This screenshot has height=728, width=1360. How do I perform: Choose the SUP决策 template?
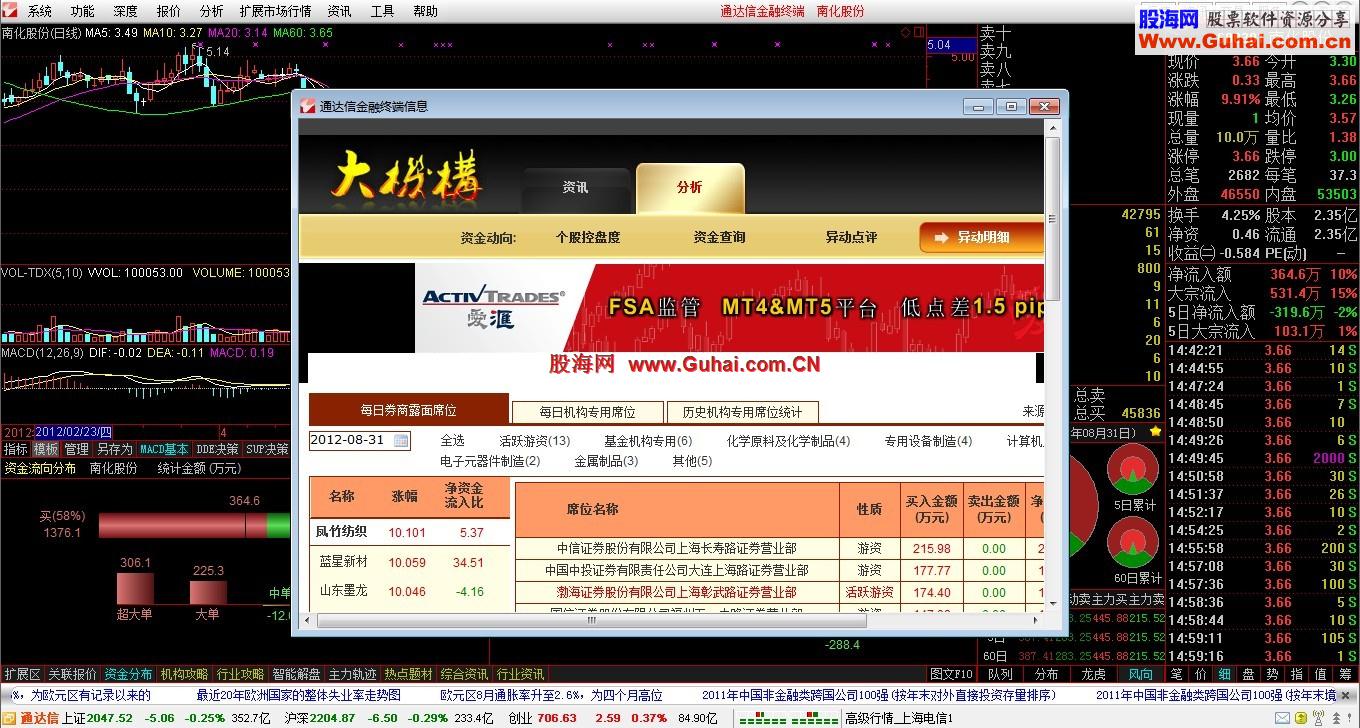268,450
